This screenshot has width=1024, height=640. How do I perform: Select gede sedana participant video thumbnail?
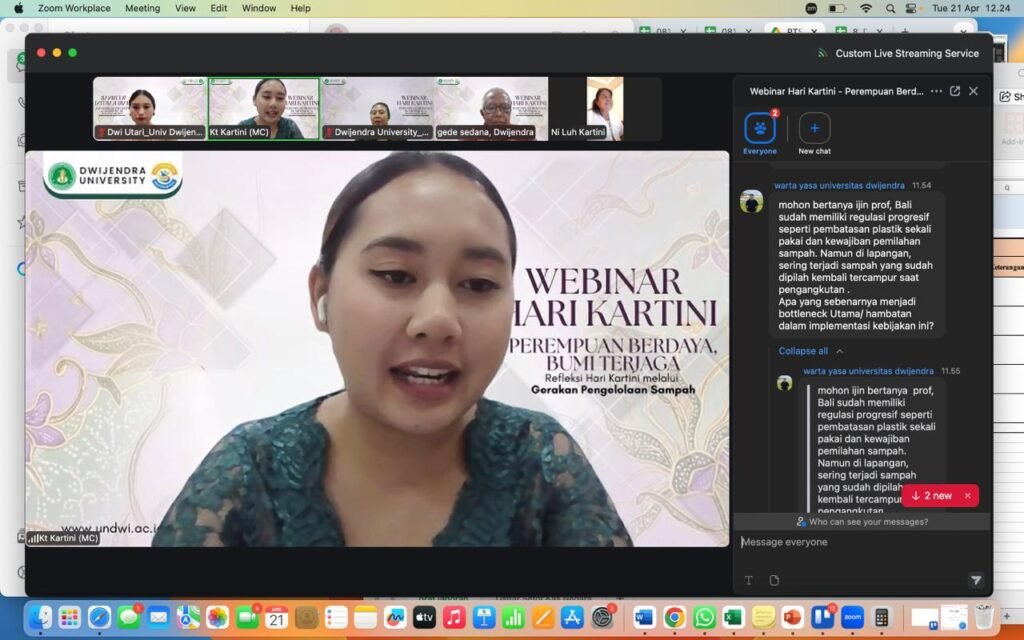pos(492,108)
